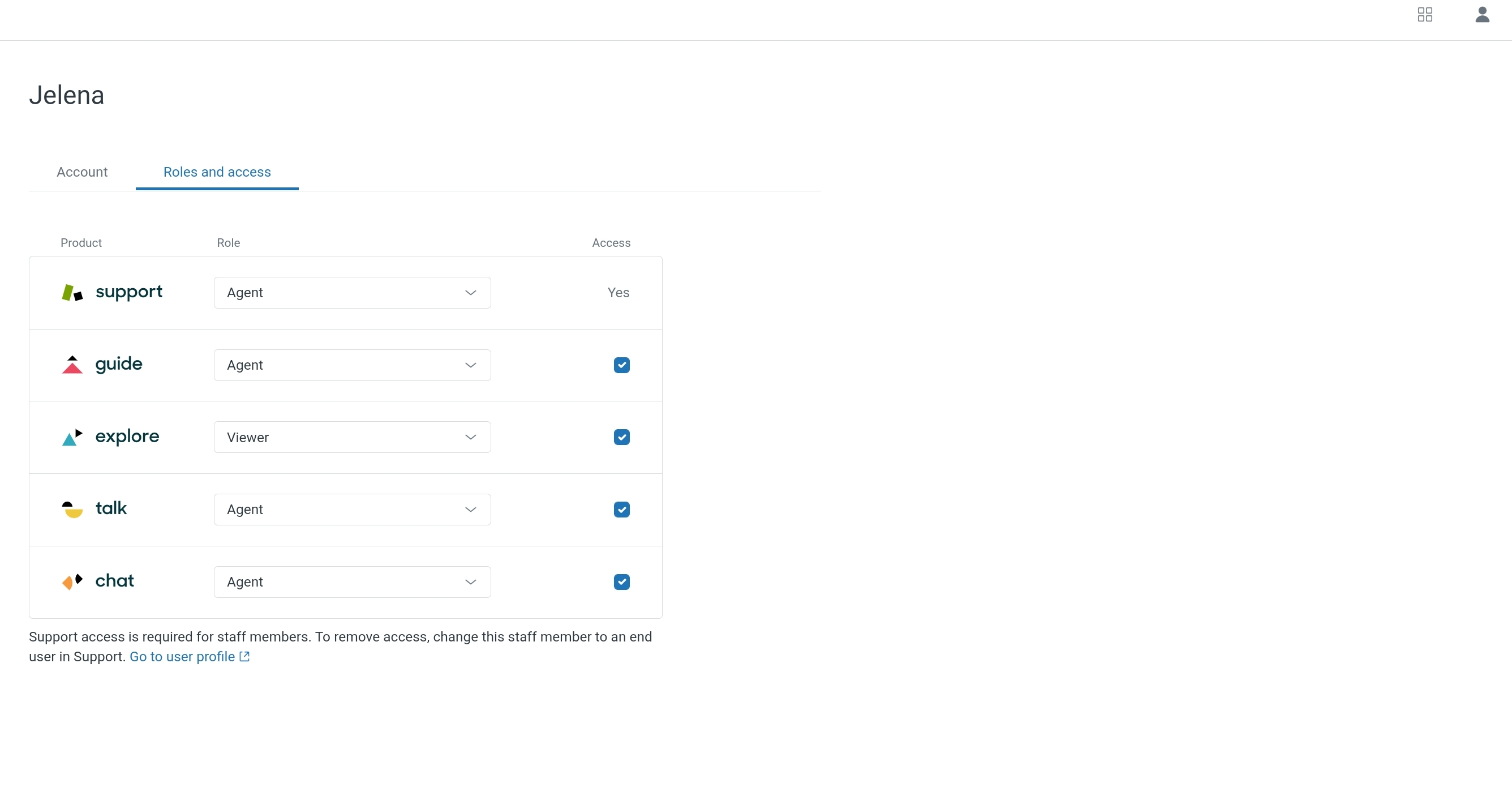Viewport: 1512px width, 800px height.
Task: Click external link icon beside user profile
Action: (245, 657)
